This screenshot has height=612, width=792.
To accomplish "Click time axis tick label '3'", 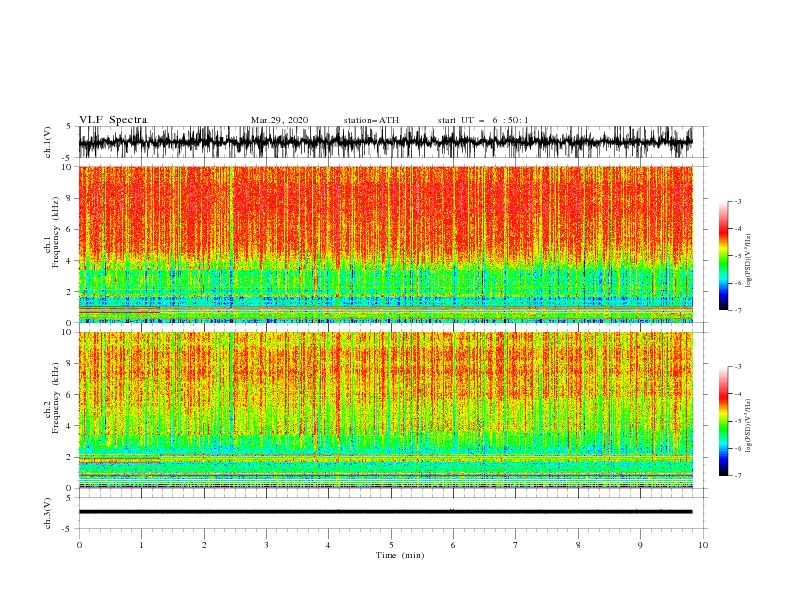I will (266, 545).
